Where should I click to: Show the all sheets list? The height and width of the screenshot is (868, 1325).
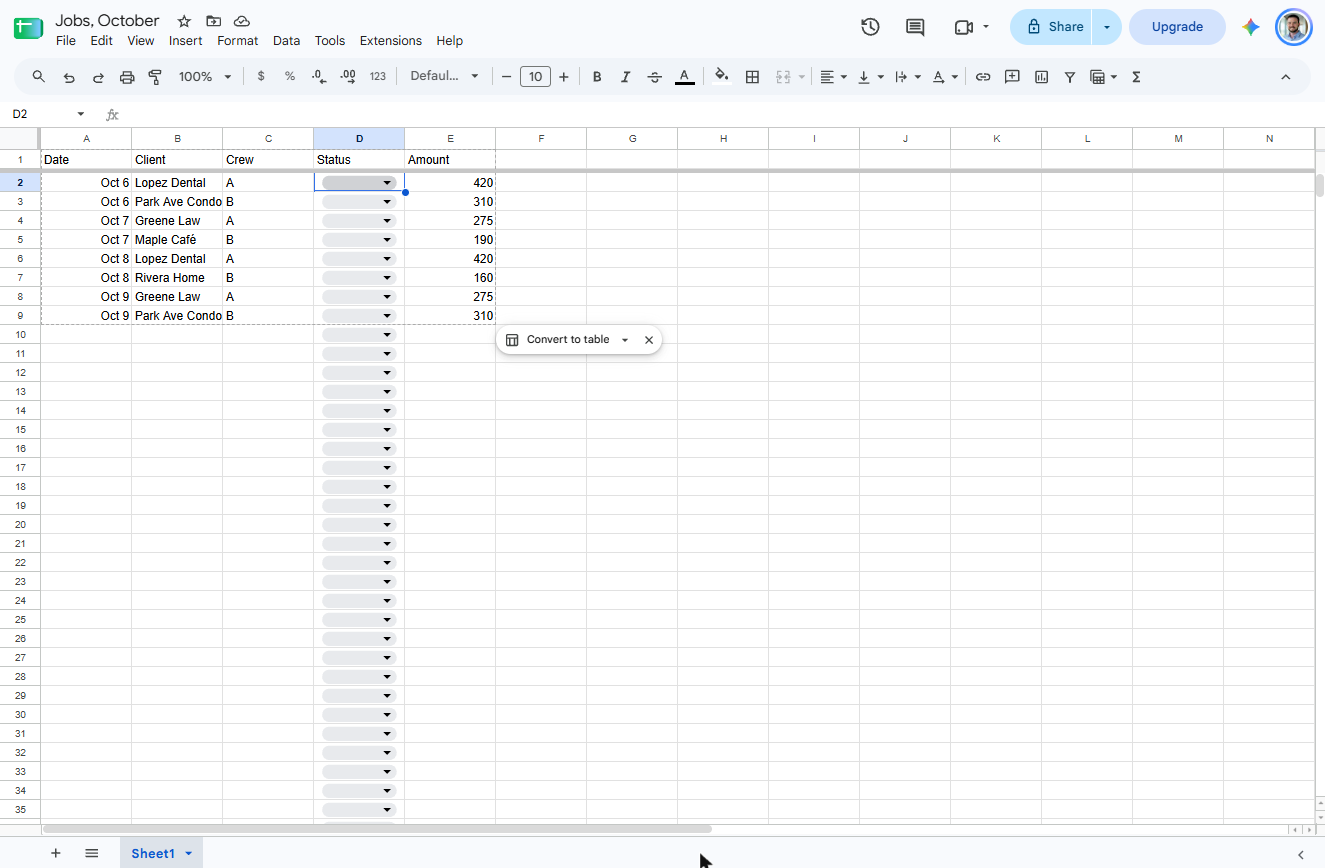[92, 853]
